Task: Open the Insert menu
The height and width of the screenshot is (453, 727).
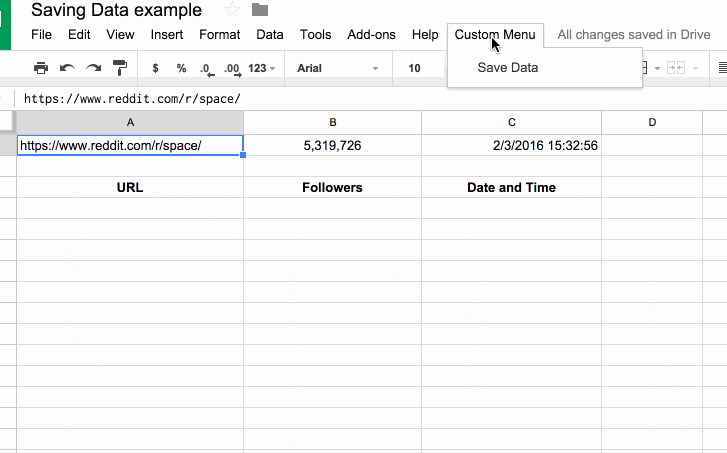Action: [167, 35]
